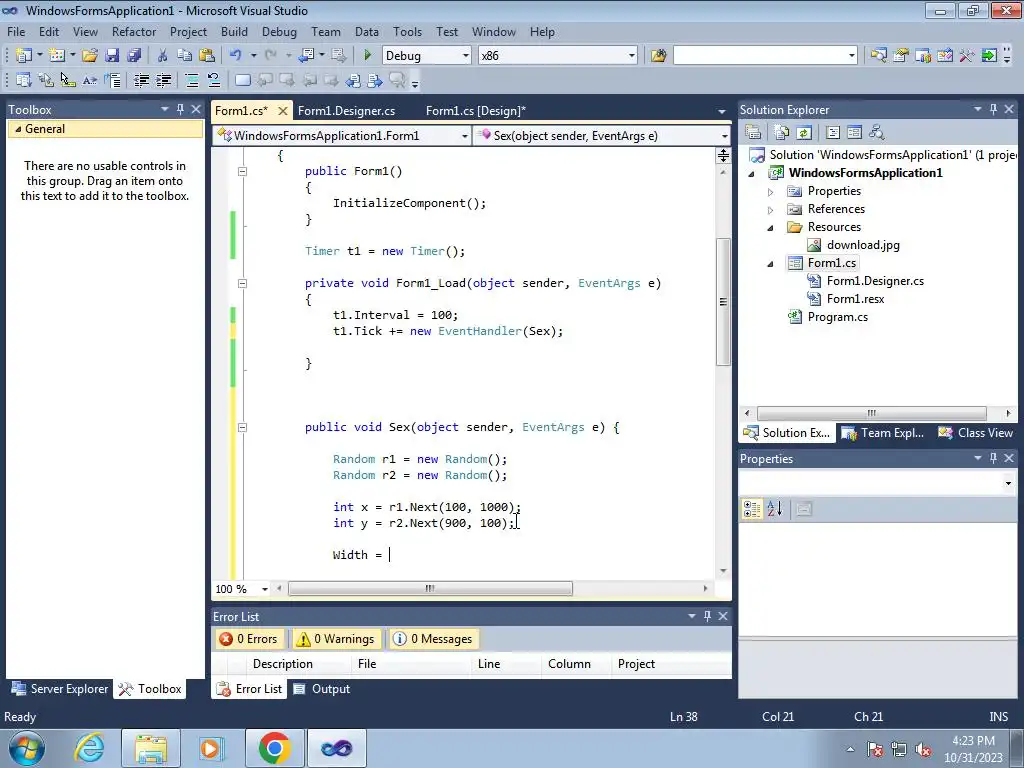Collapse the Form1_Load method outline block
Screen dimensions: 1024x768
click(x=242, y=283)
